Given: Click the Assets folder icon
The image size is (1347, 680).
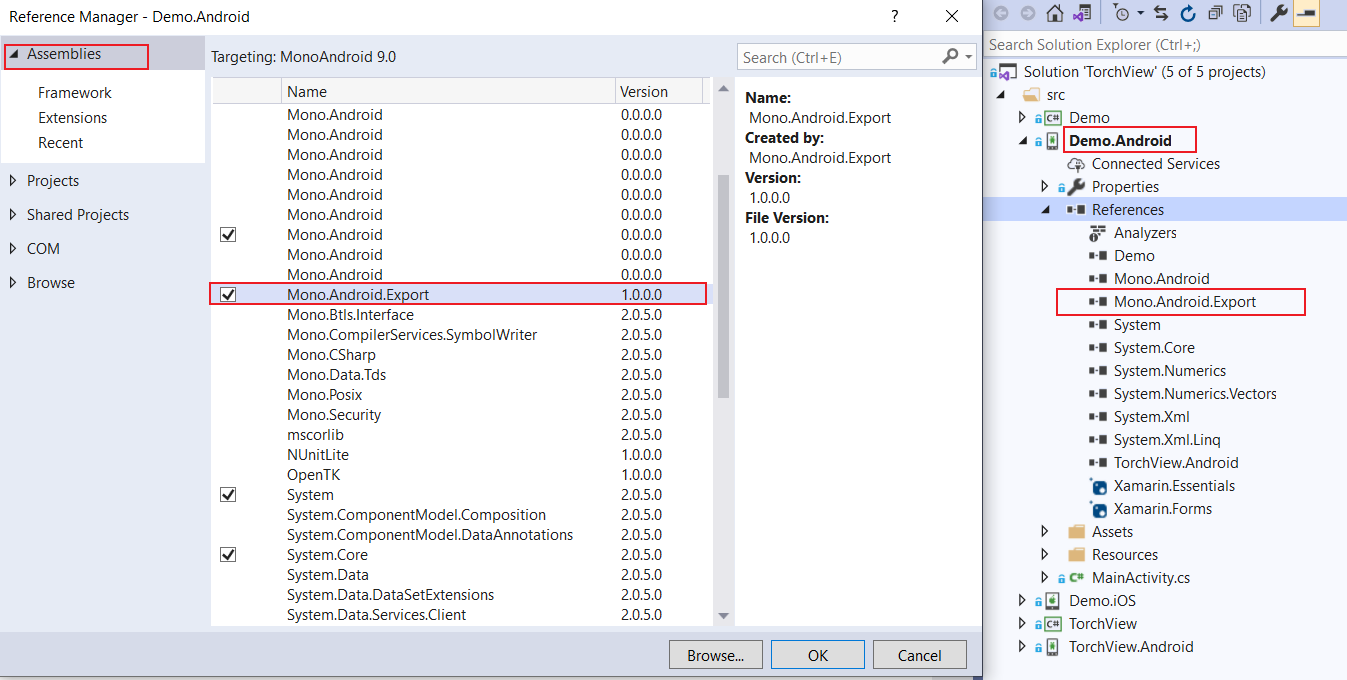Looking at the screenshot, I should (x=1076, y=532).
